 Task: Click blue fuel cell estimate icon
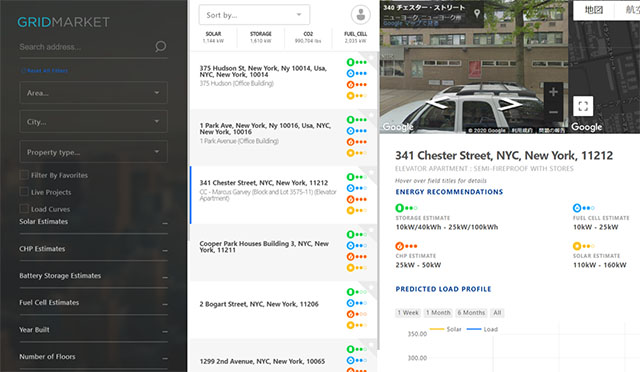point(577,208)
